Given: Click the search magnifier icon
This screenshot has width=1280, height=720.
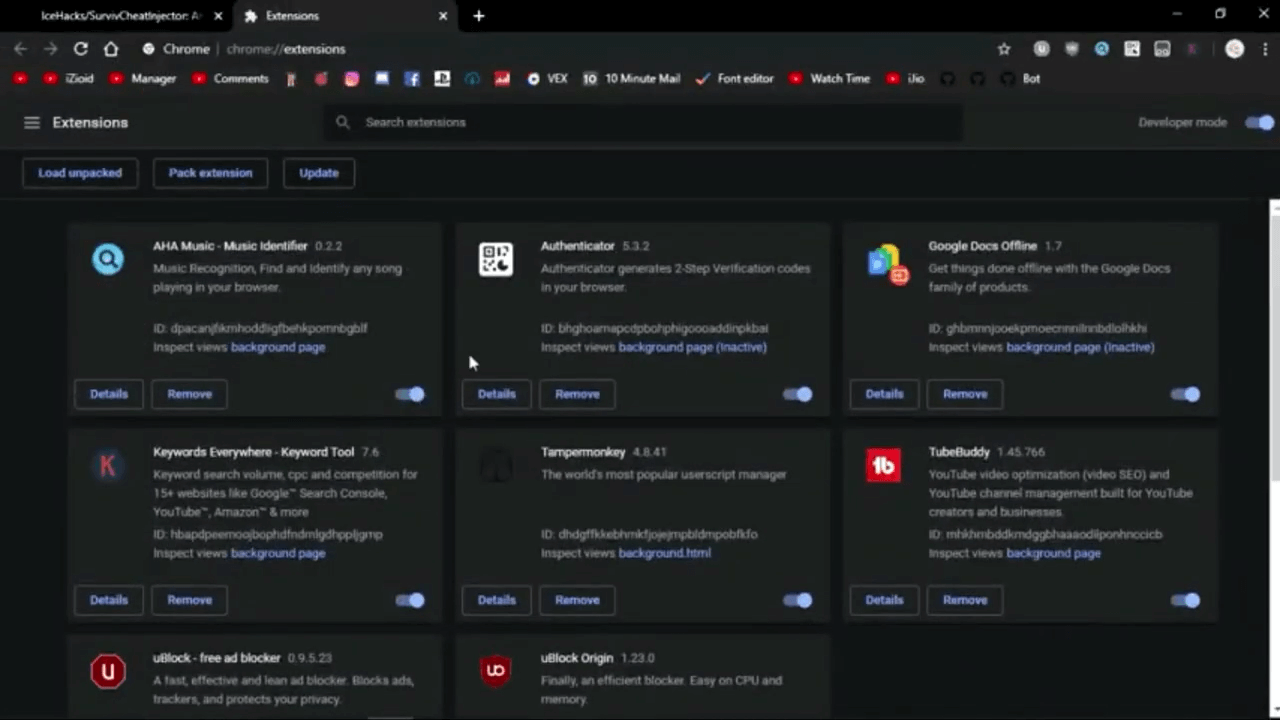Looking at the screenshot, I should coord(343,122).
